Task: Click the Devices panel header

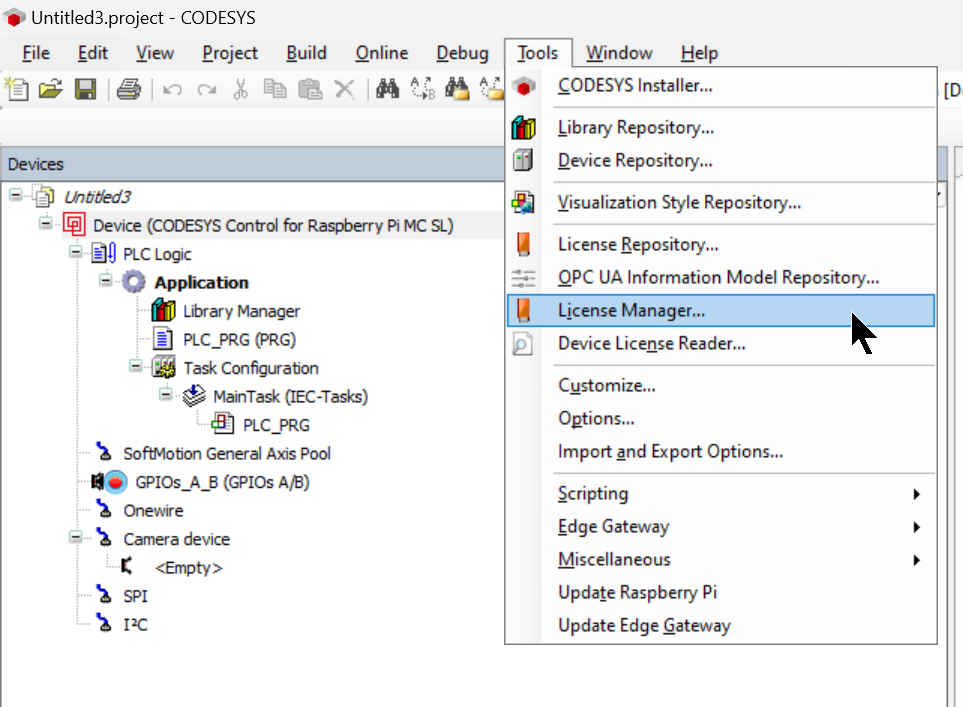Action: coord(252,165)
